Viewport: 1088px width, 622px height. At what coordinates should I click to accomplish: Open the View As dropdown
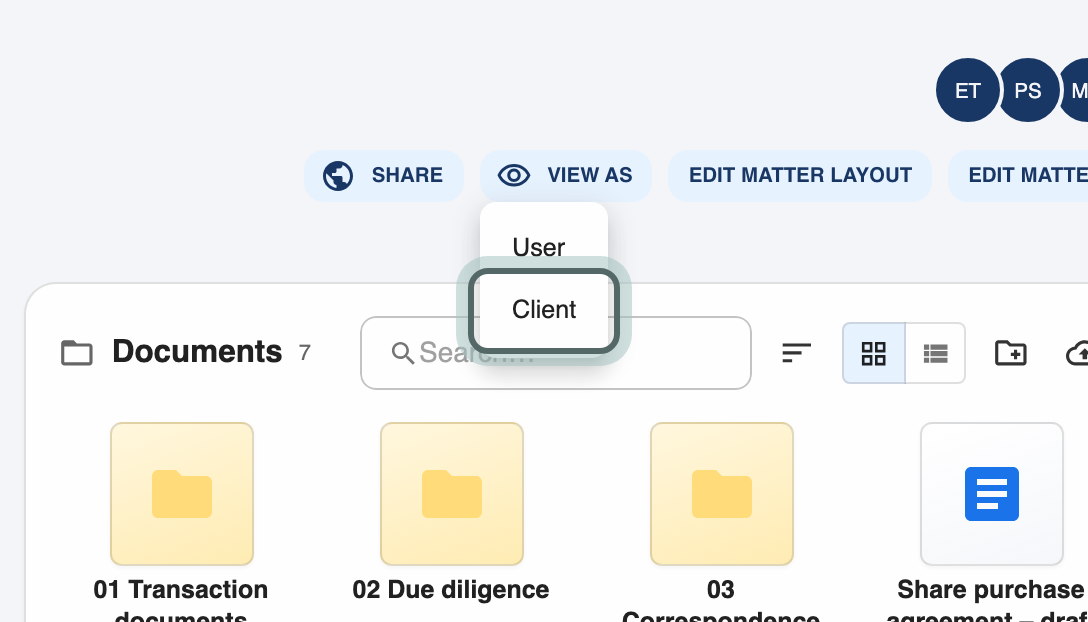tap(566, 176)
